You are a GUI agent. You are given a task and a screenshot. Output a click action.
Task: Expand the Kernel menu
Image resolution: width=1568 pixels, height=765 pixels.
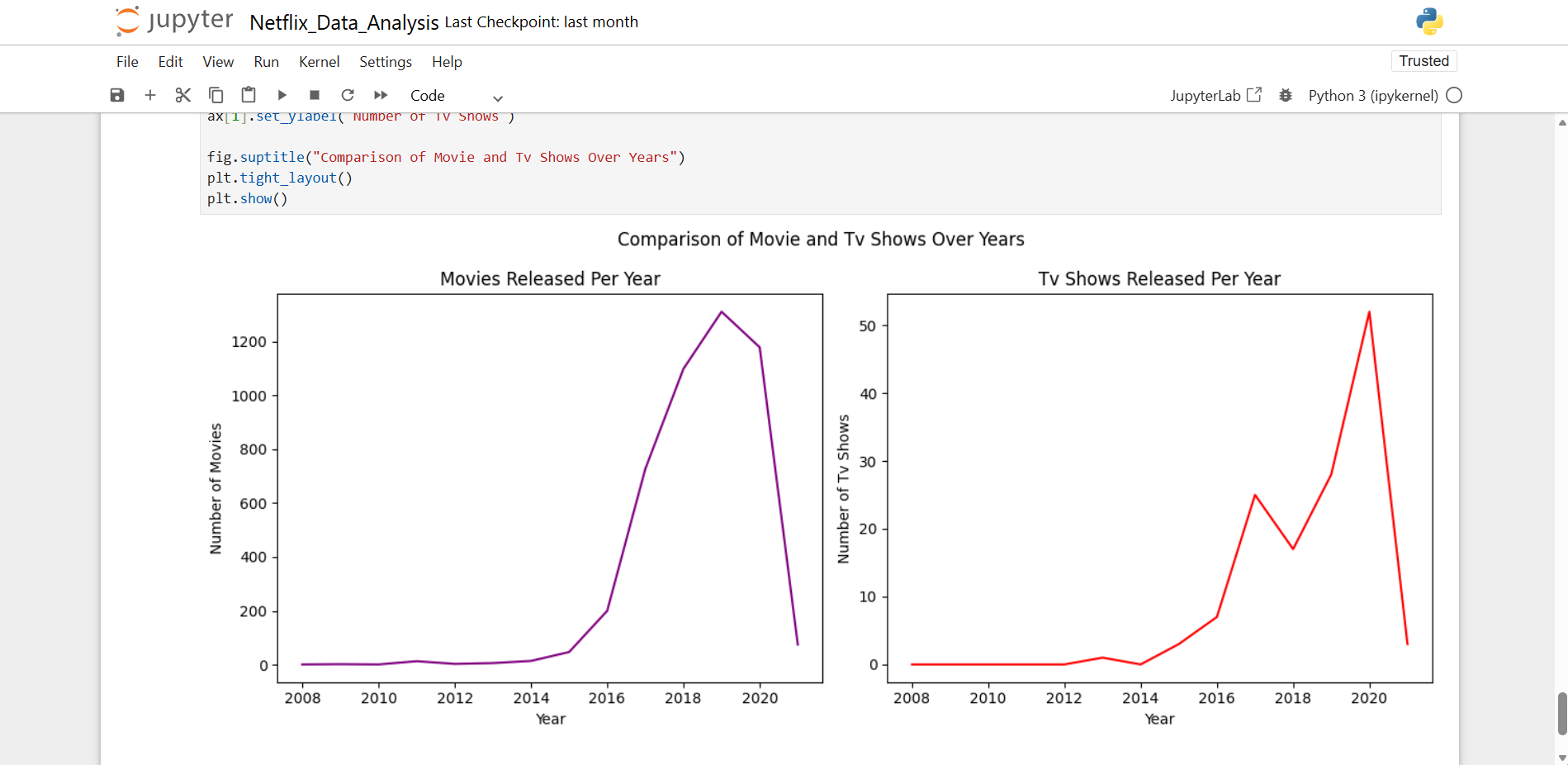[319, 62]
